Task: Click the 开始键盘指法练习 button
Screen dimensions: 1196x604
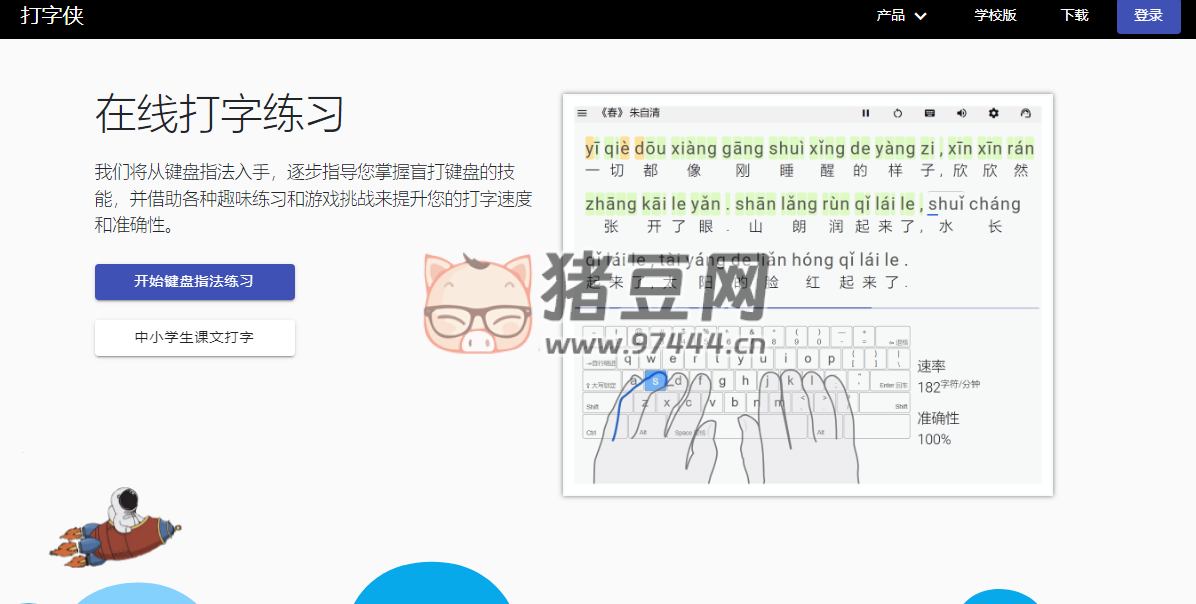Action: point(194,282)
